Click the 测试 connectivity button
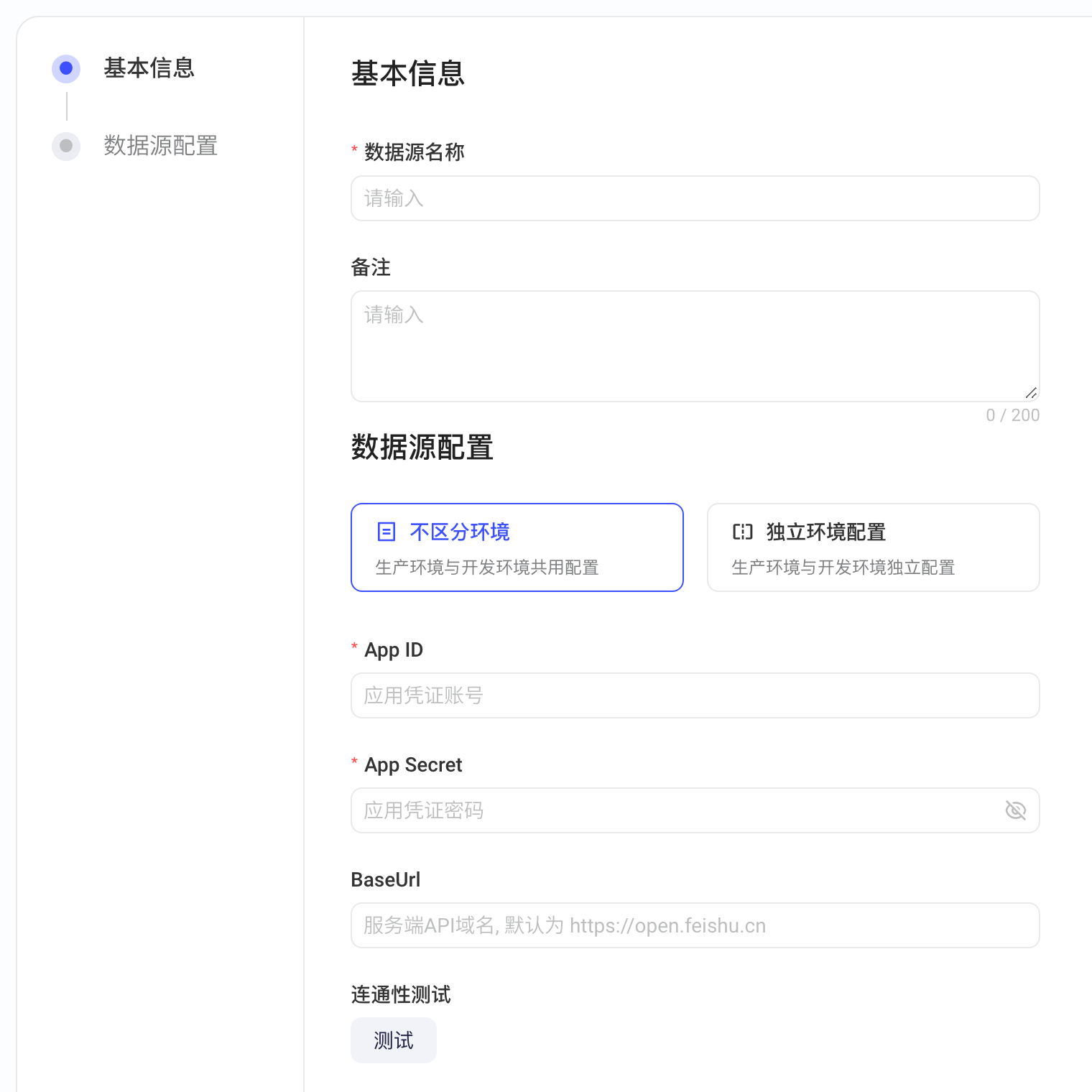Screen dimensions: 1092x1092 point(394,1040)
